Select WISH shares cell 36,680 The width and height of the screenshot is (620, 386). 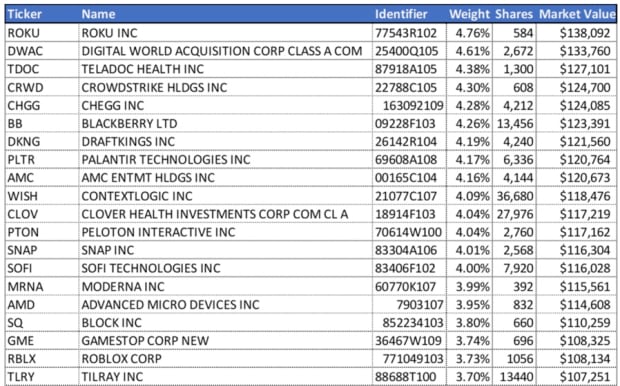pos(514,196)
